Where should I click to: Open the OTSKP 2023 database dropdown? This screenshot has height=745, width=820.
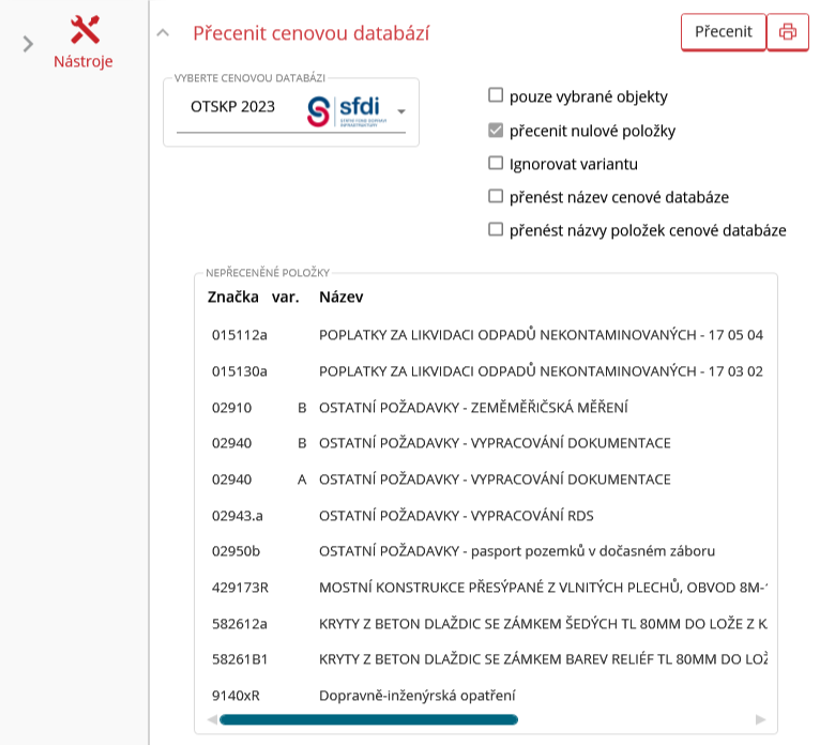[401, 111]
